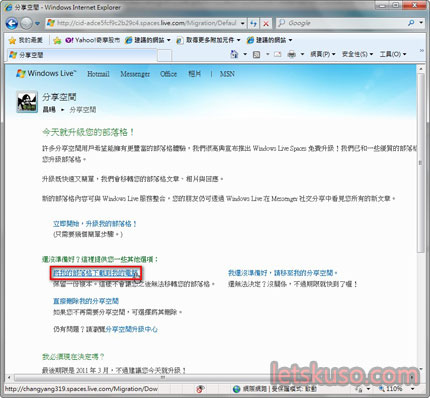430x398 pixels.
Task: Open Office in the Windows Live header
Action: point(168,74)
